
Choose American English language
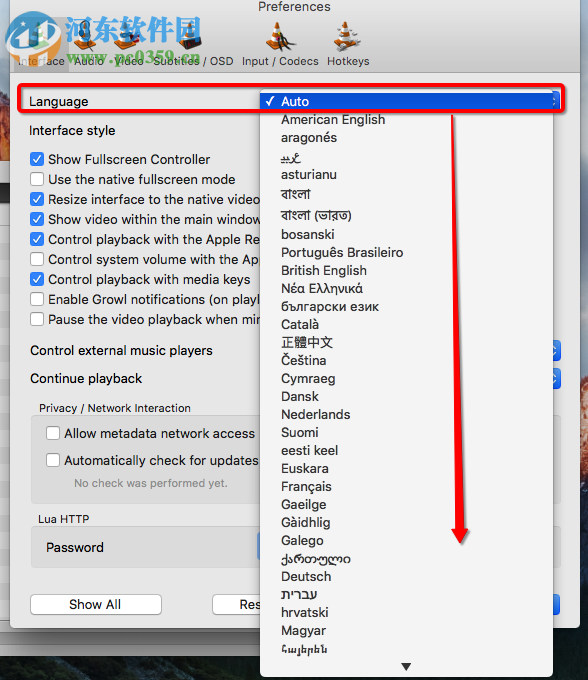pos(406,119)
